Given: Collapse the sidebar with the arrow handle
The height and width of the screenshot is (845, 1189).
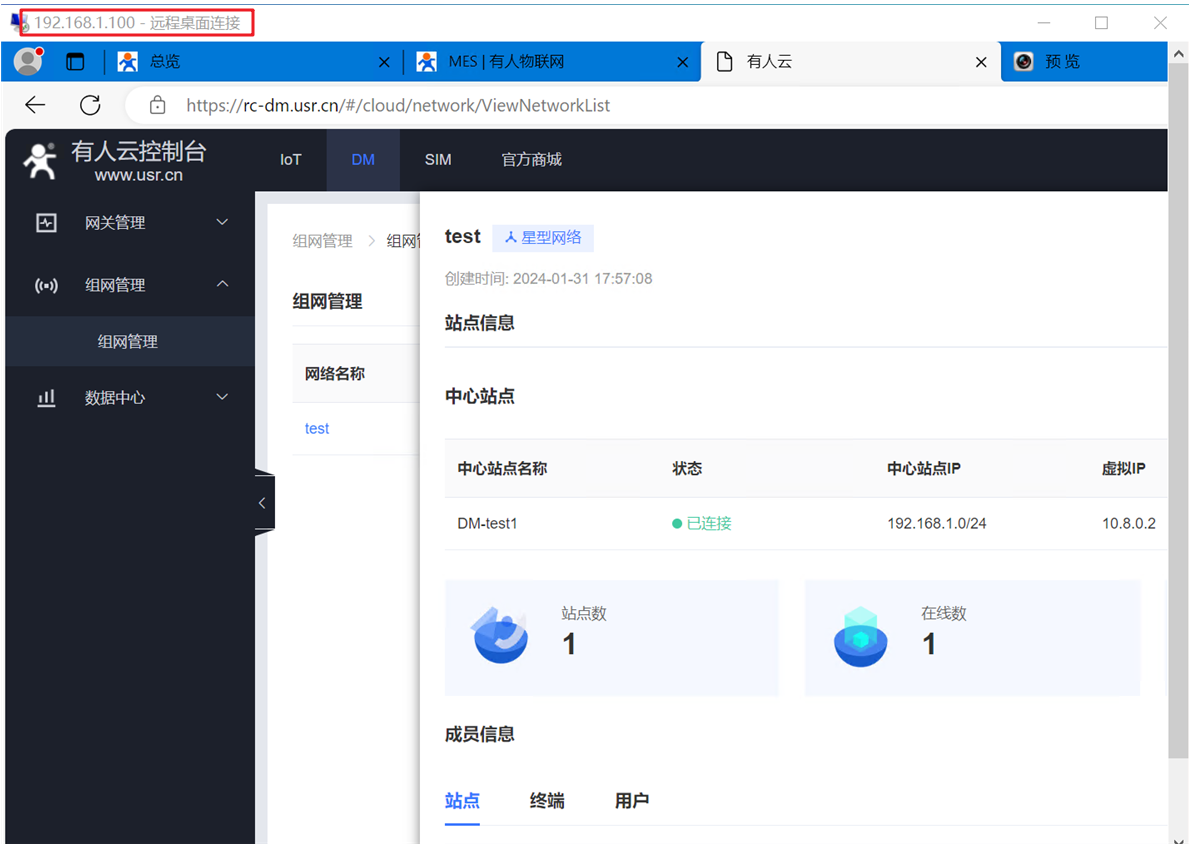Looking at the screenshot, I should tap(263, 503).
